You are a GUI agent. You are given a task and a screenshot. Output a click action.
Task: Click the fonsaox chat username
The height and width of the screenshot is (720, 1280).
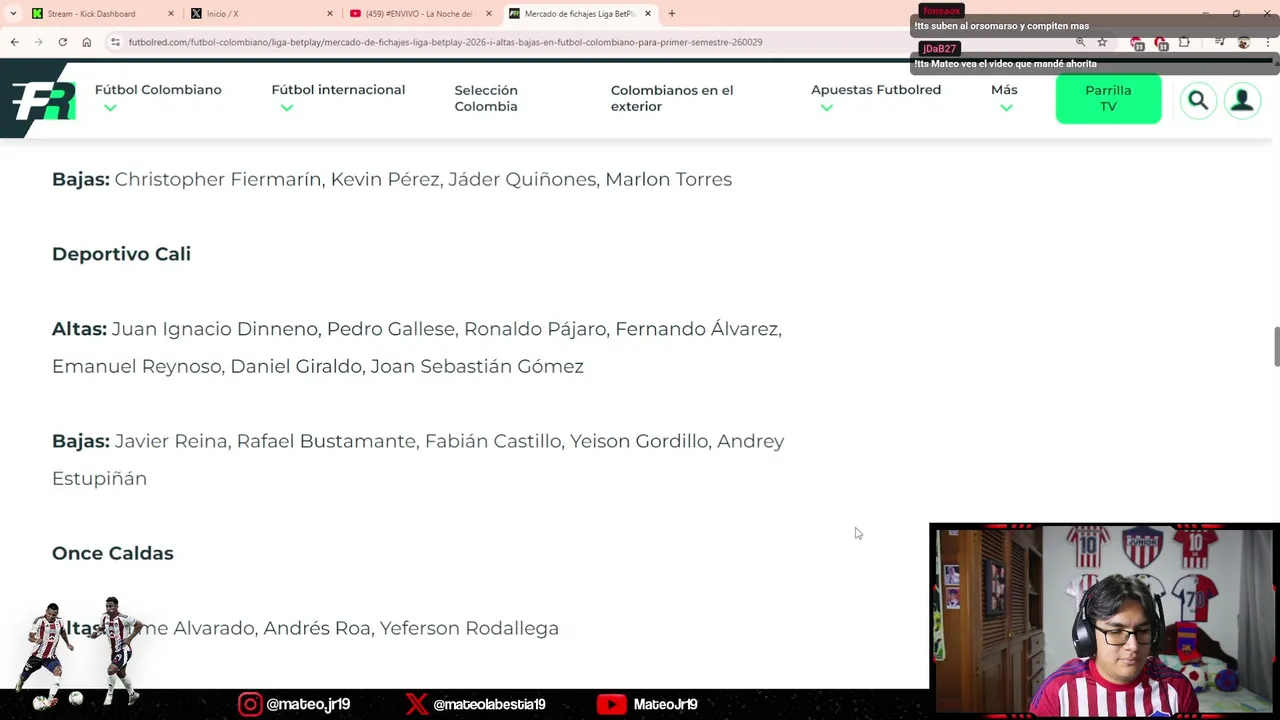941,11
